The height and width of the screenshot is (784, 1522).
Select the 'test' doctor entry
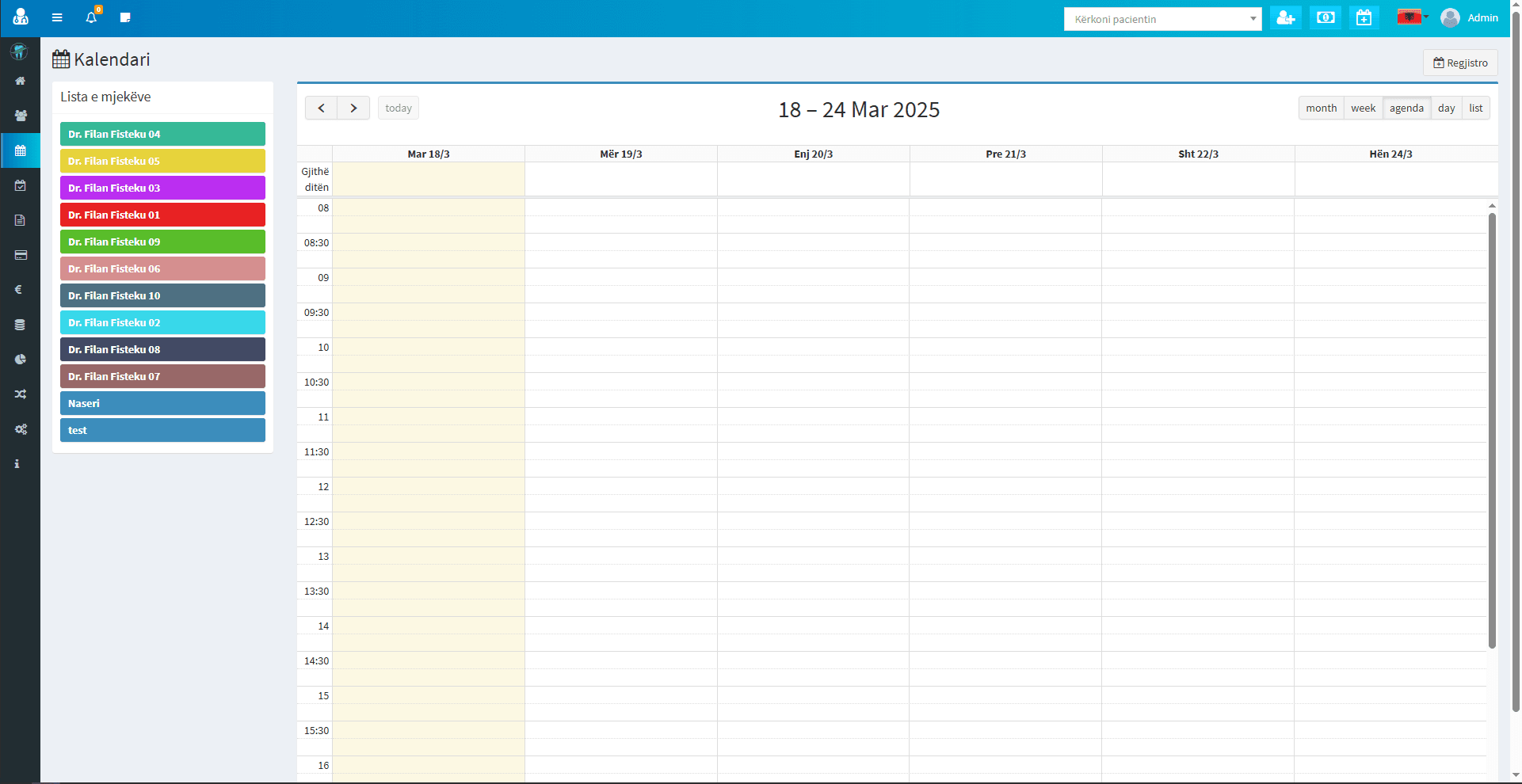(162, 430)
